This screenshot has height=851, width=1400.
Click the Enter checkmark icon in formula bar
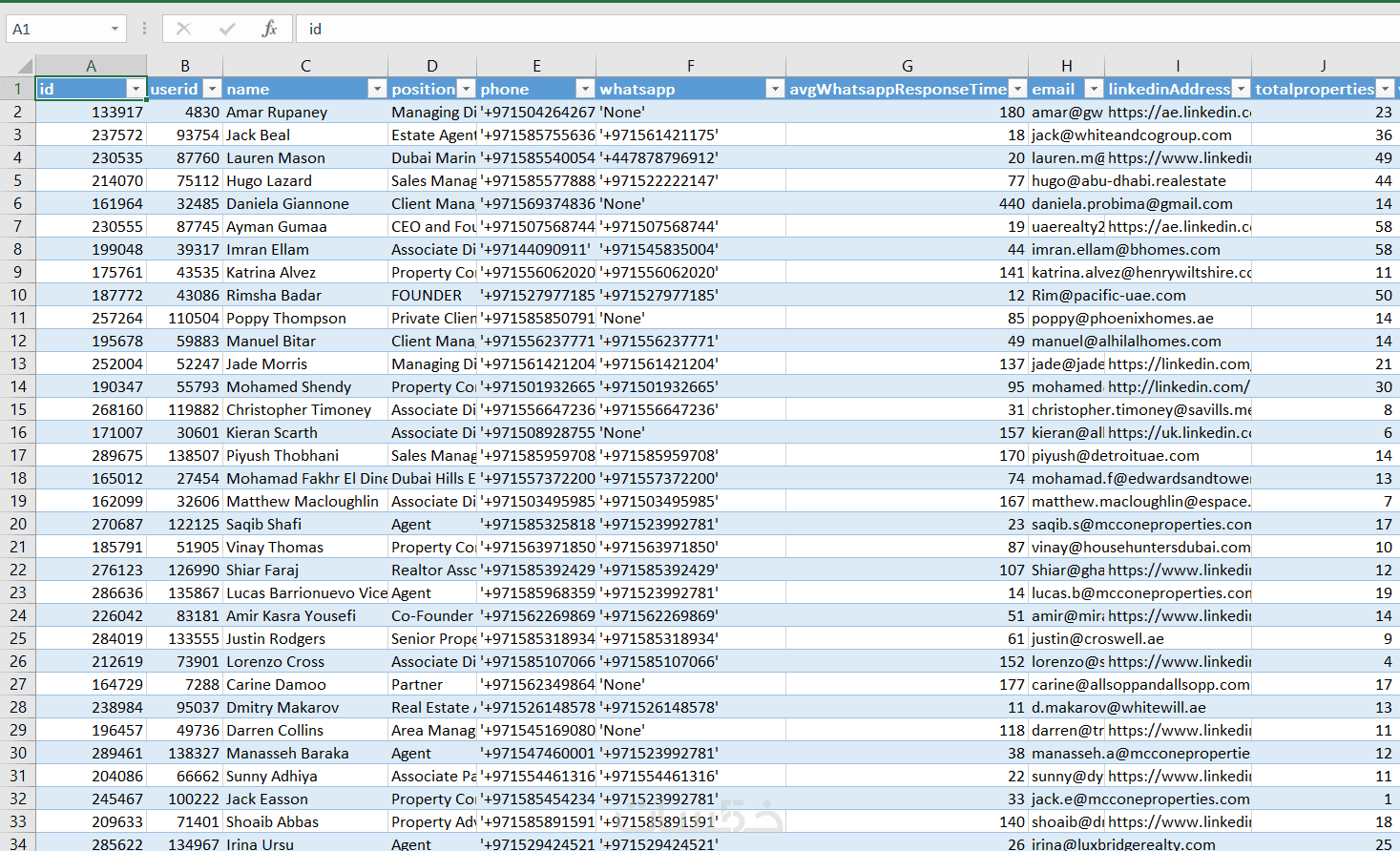pyautogui.click(x=227, y=30)
